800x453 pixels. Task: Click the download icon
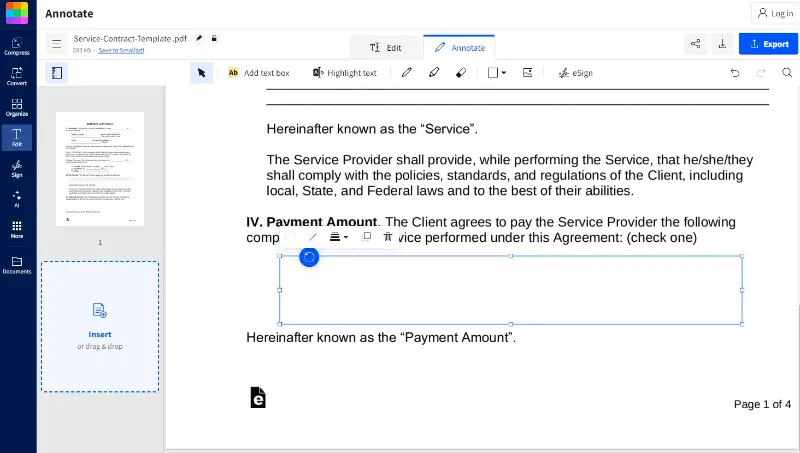tap(722, 44)
